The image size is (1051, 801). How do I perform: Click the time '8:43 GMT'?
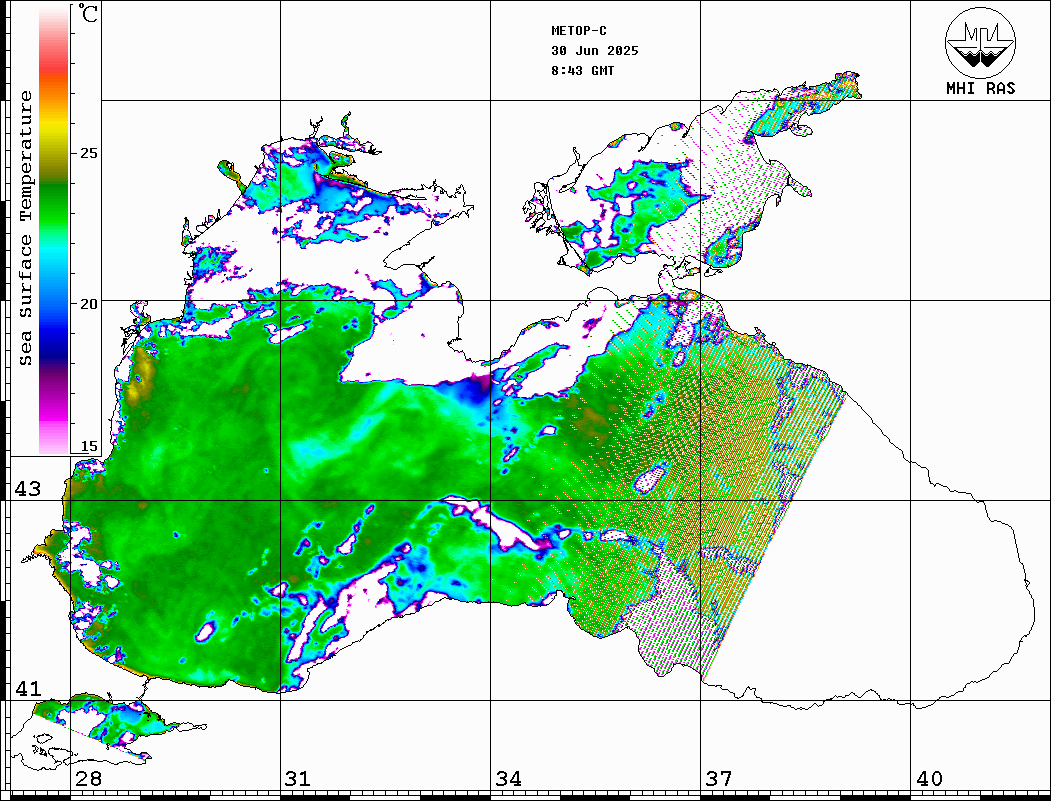point(582,70)
